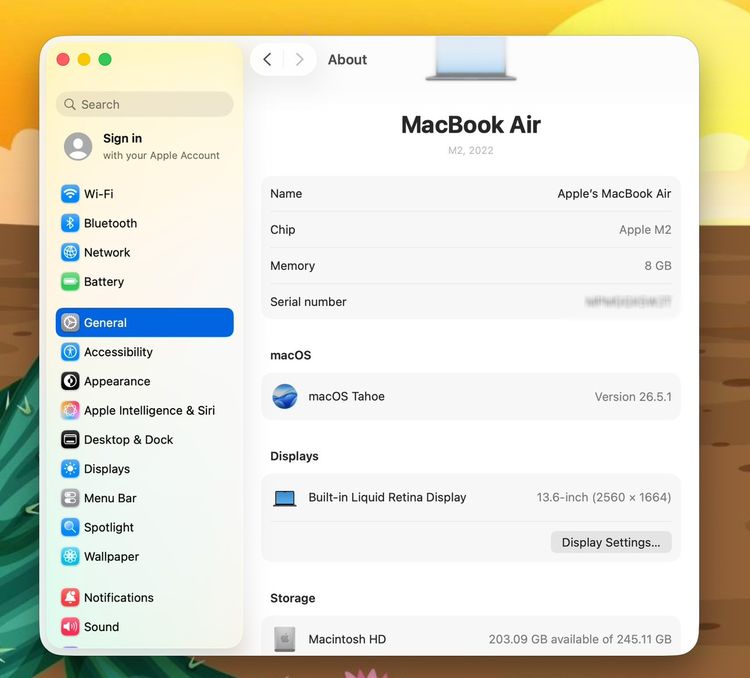Select the Spotlight sidebar label

(x=109, y=527)
